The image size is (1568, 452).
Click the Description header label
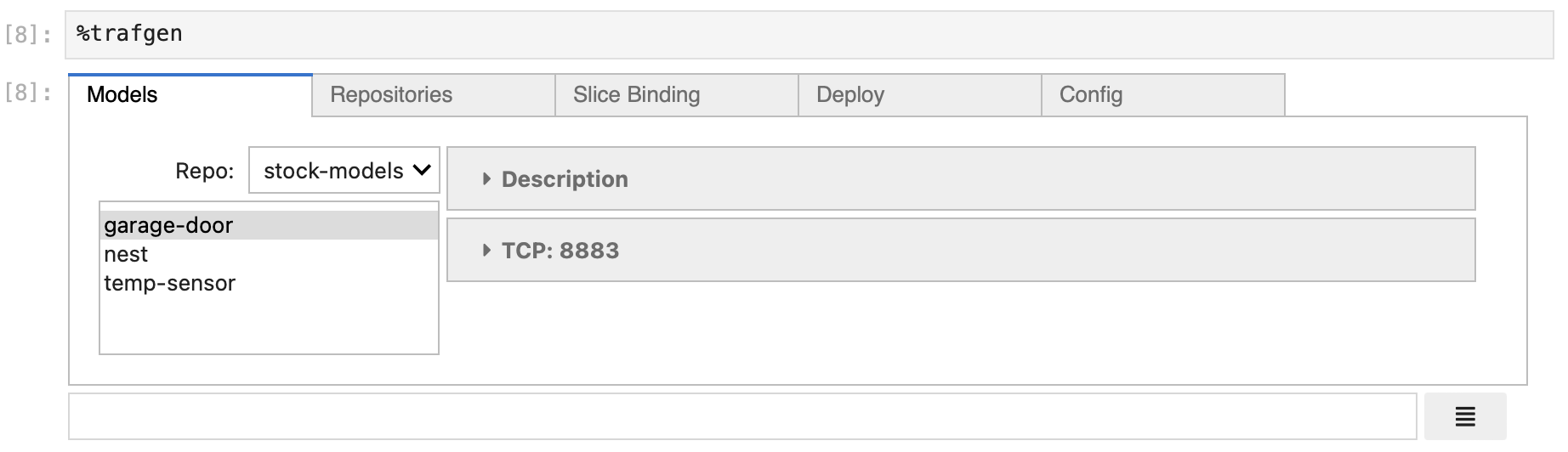(565, 179)
